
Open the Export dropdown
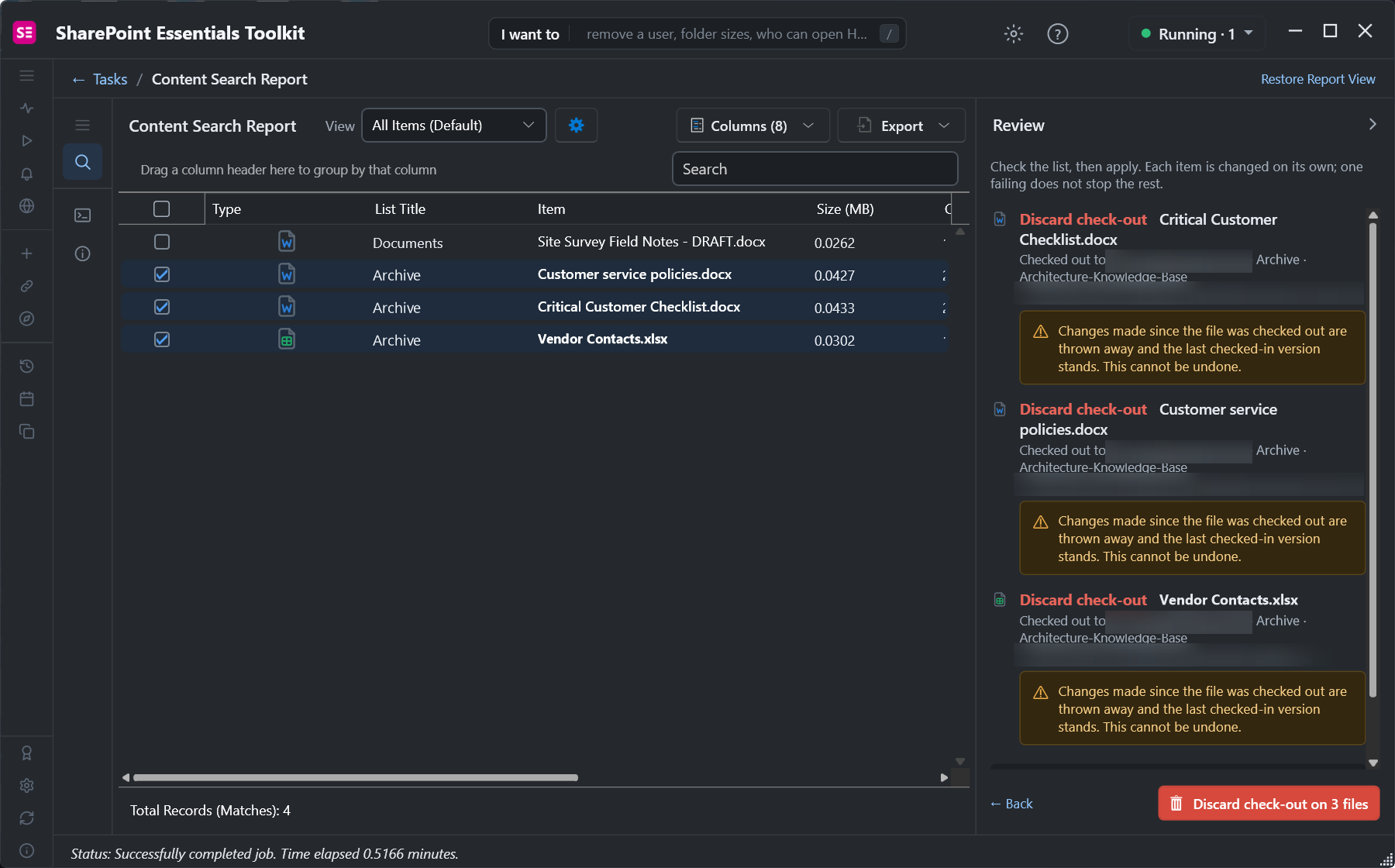point(901,126)
